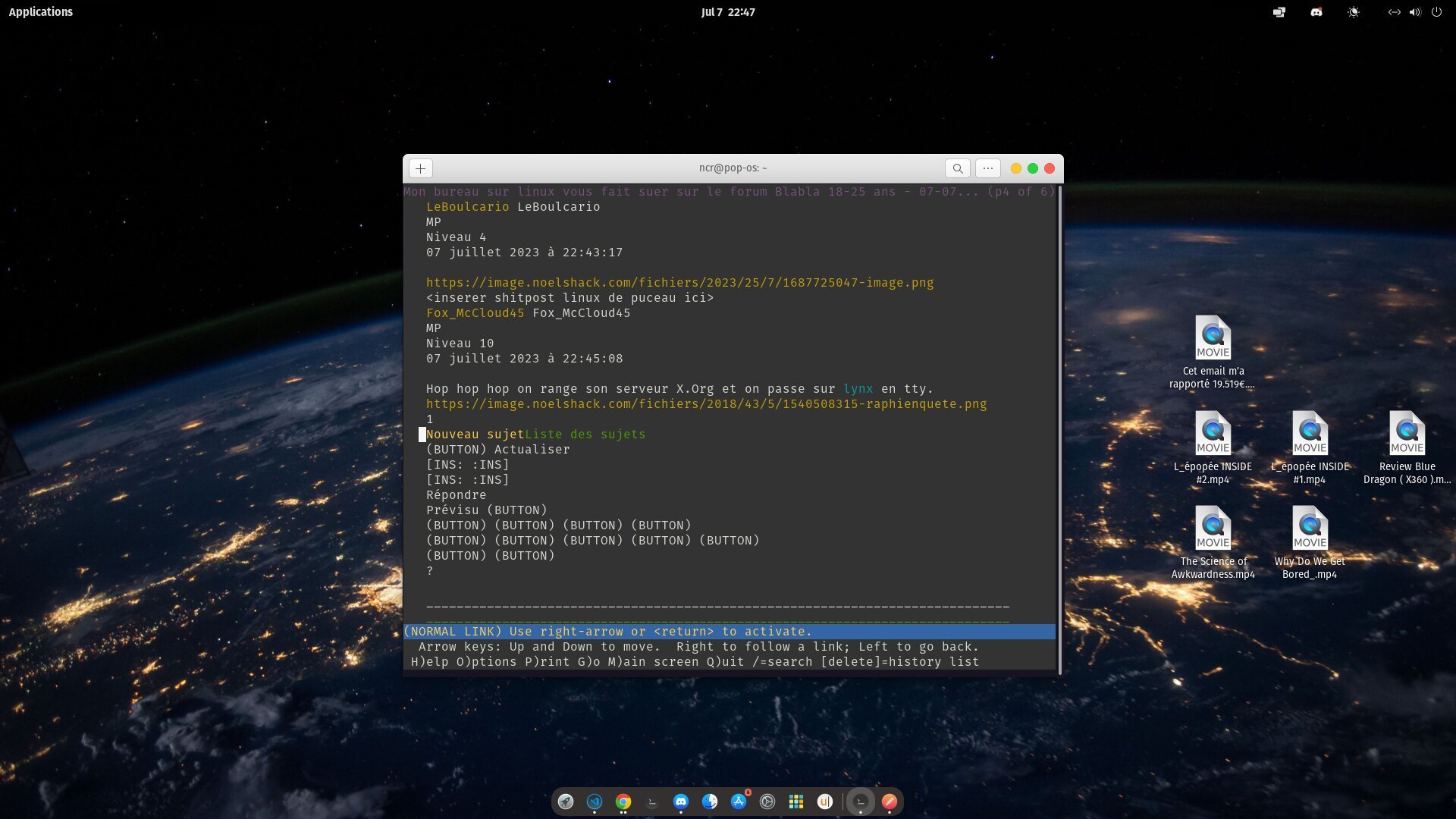The height and width of the screenshot is (819, 1456).
Task: Launch Google Chrome from the dock
Action: pos(623,802)
